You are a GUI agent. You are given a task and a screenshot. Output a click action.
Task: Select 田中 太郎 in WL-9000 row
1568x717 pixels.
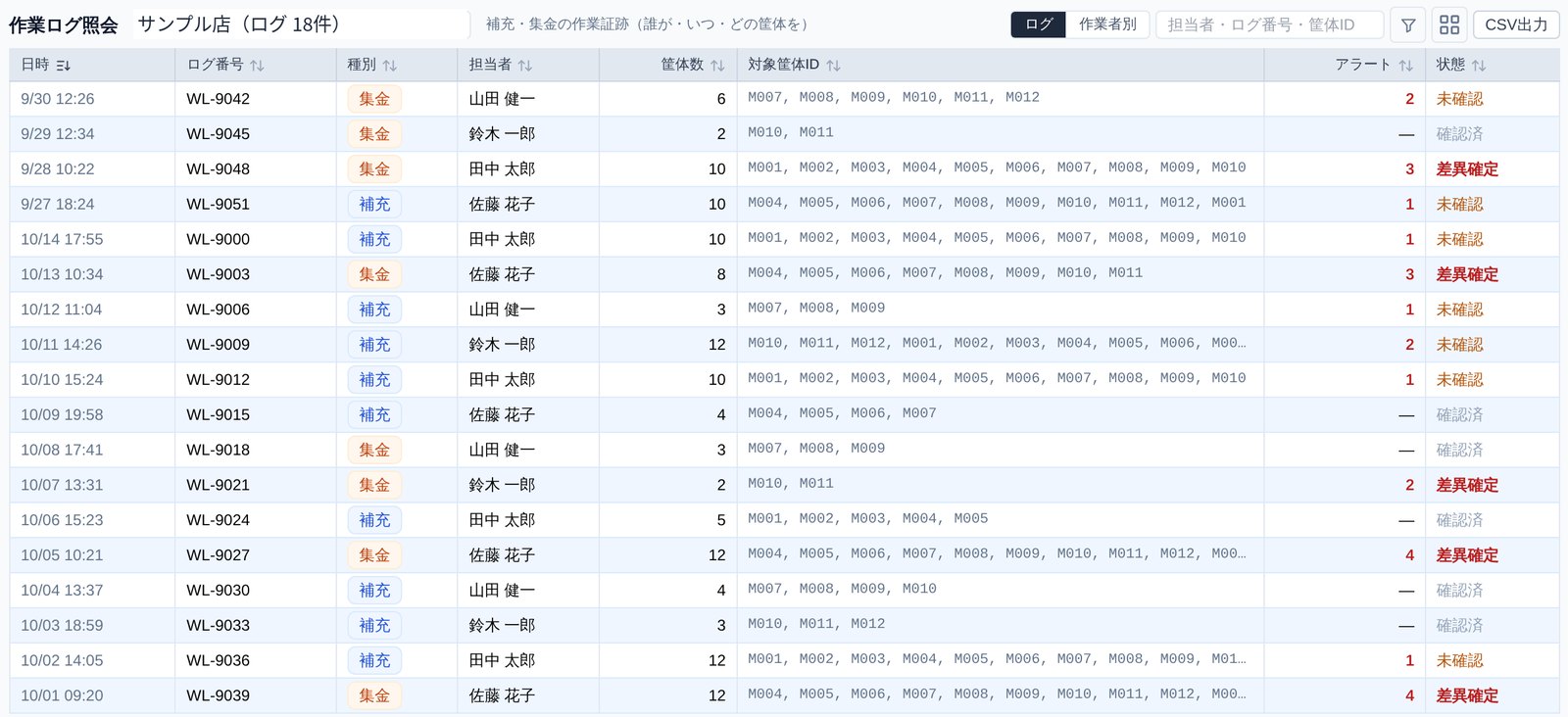point(502,239)
